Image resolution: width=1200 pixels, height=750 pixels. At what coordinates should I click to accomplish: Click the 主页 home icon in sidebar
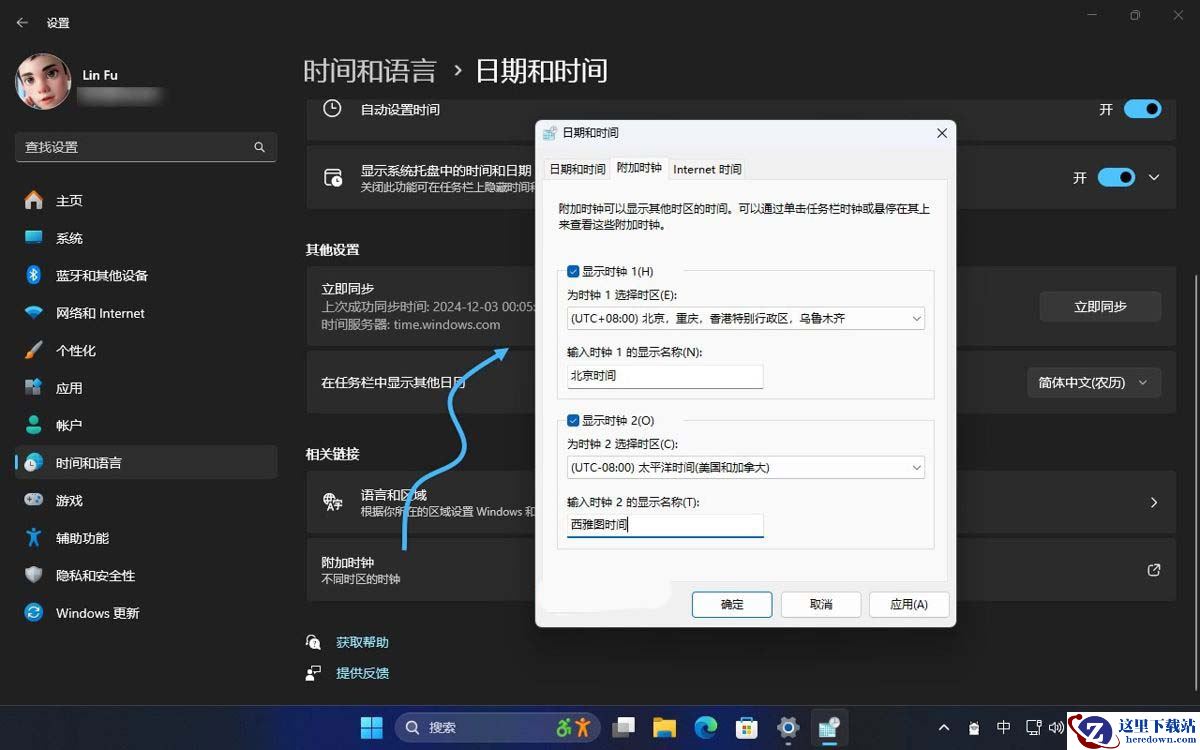point(34,201)
